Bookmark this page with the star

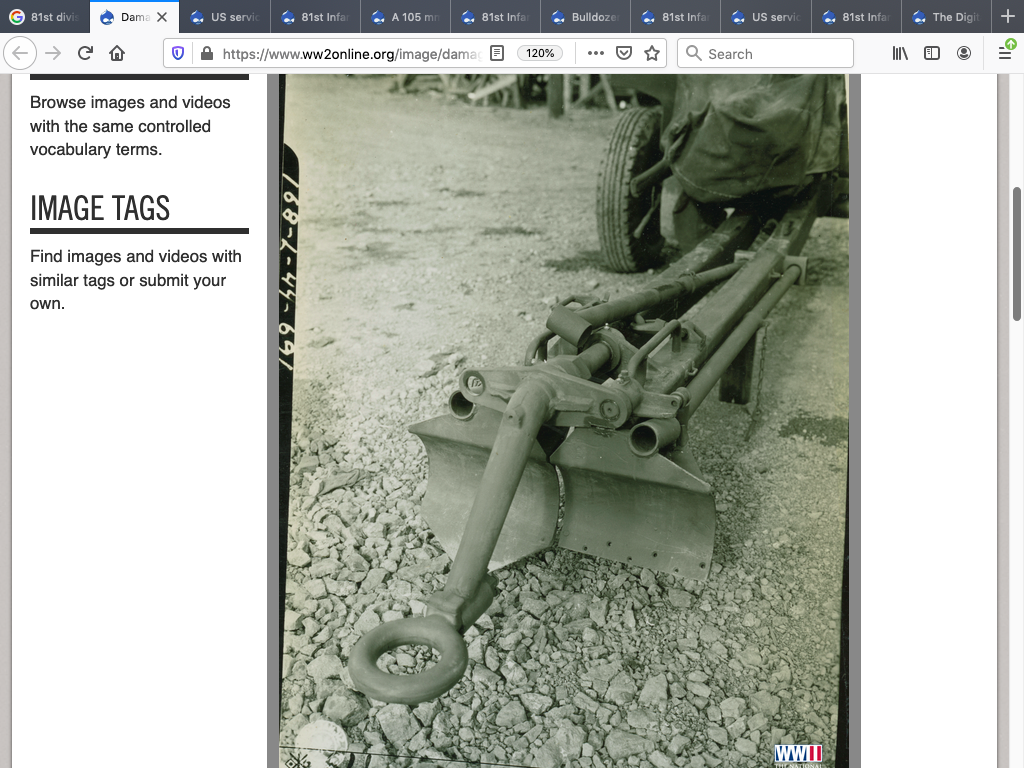[652, 54]
